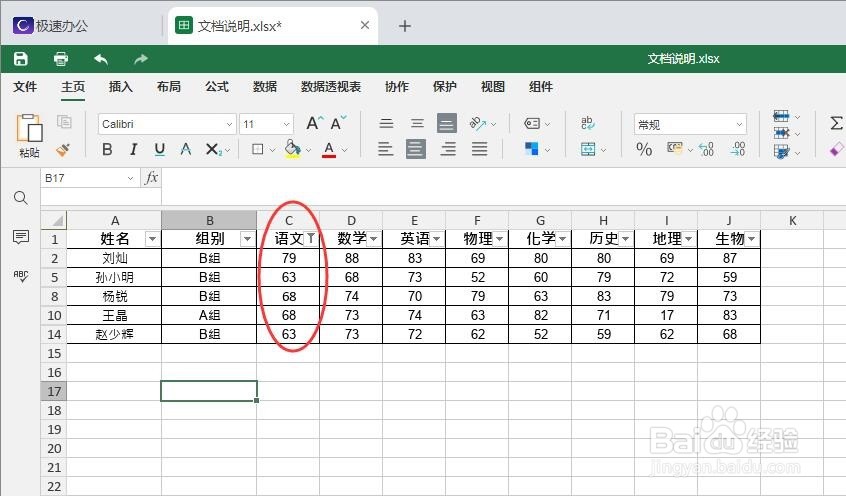Click the Borders icon
The image size is (846, 496).
[258, 150]
